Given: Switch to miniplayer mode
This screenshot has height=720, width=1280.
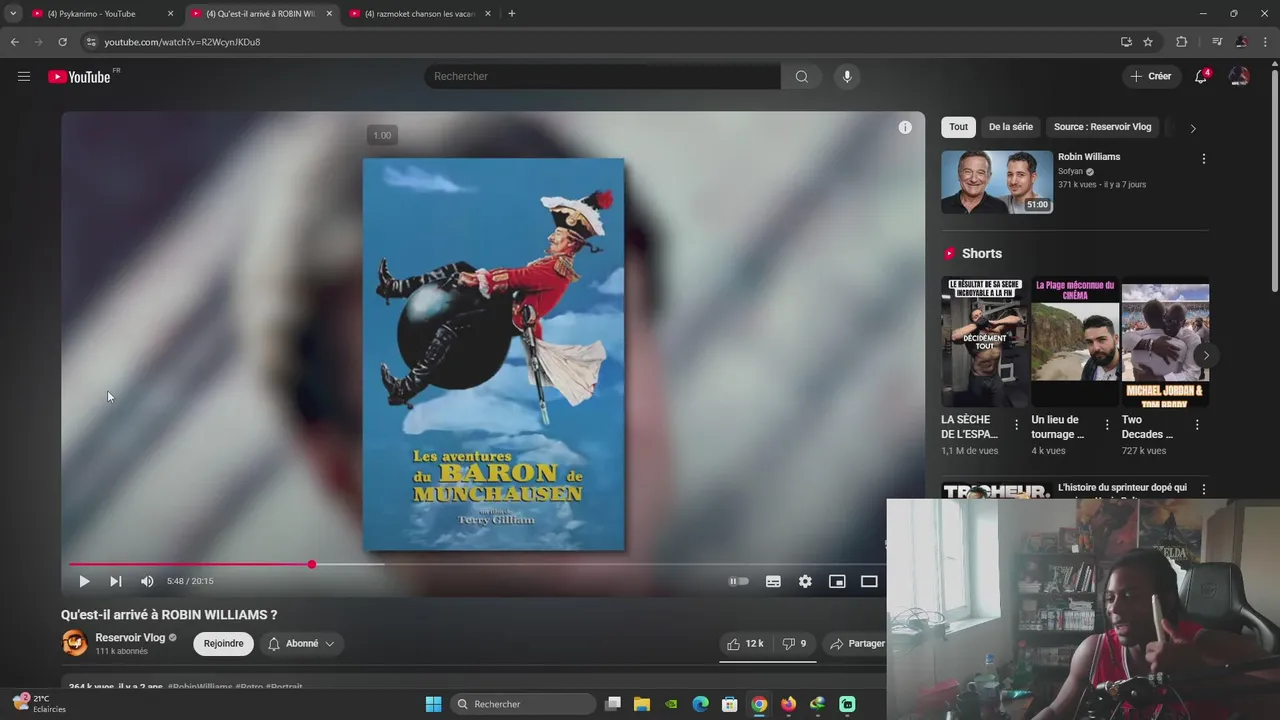Looking at the screenshot, I should (837, 581).
